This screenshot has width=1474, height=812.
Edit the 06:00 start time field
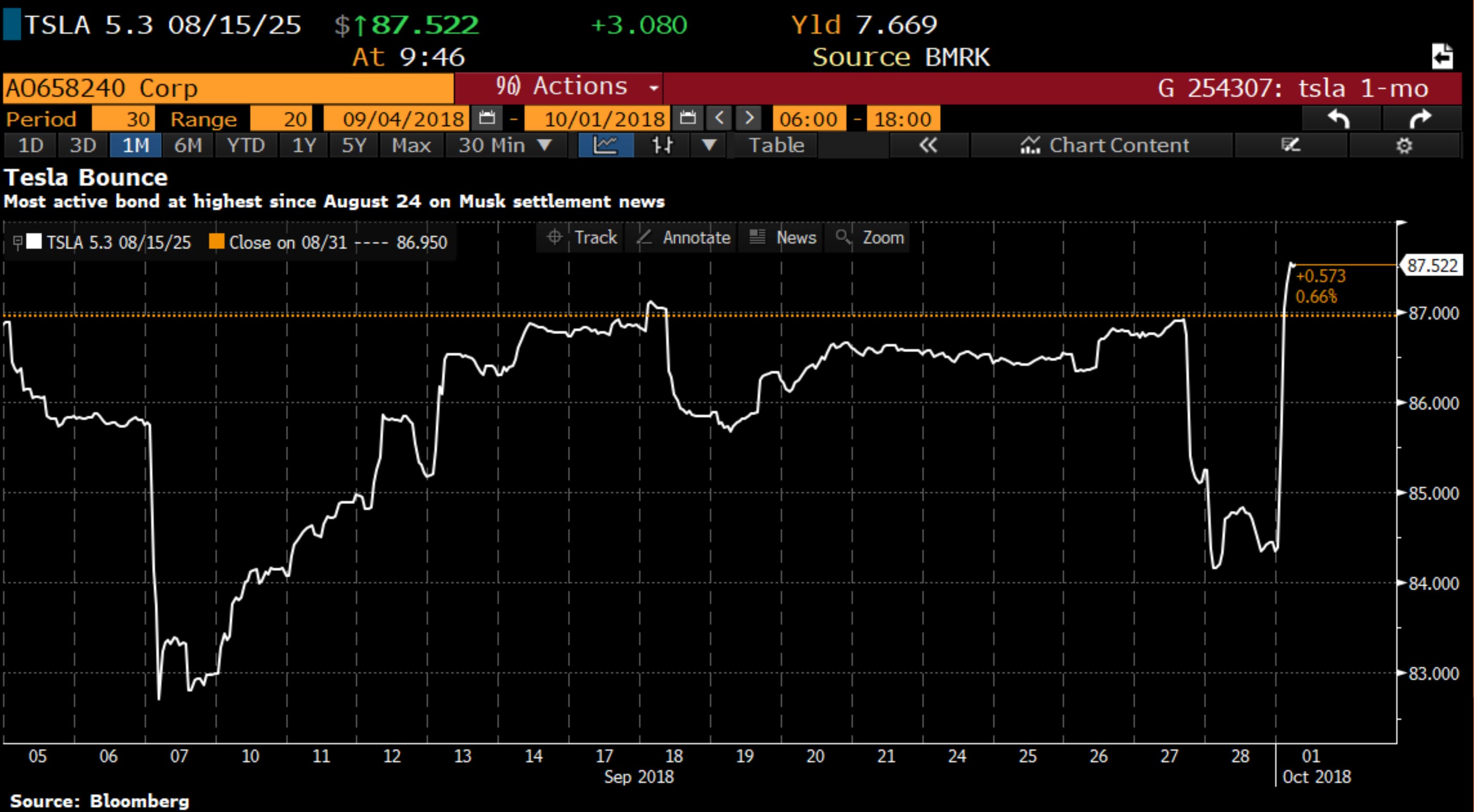pyautogui.click(x=809, y=119)
